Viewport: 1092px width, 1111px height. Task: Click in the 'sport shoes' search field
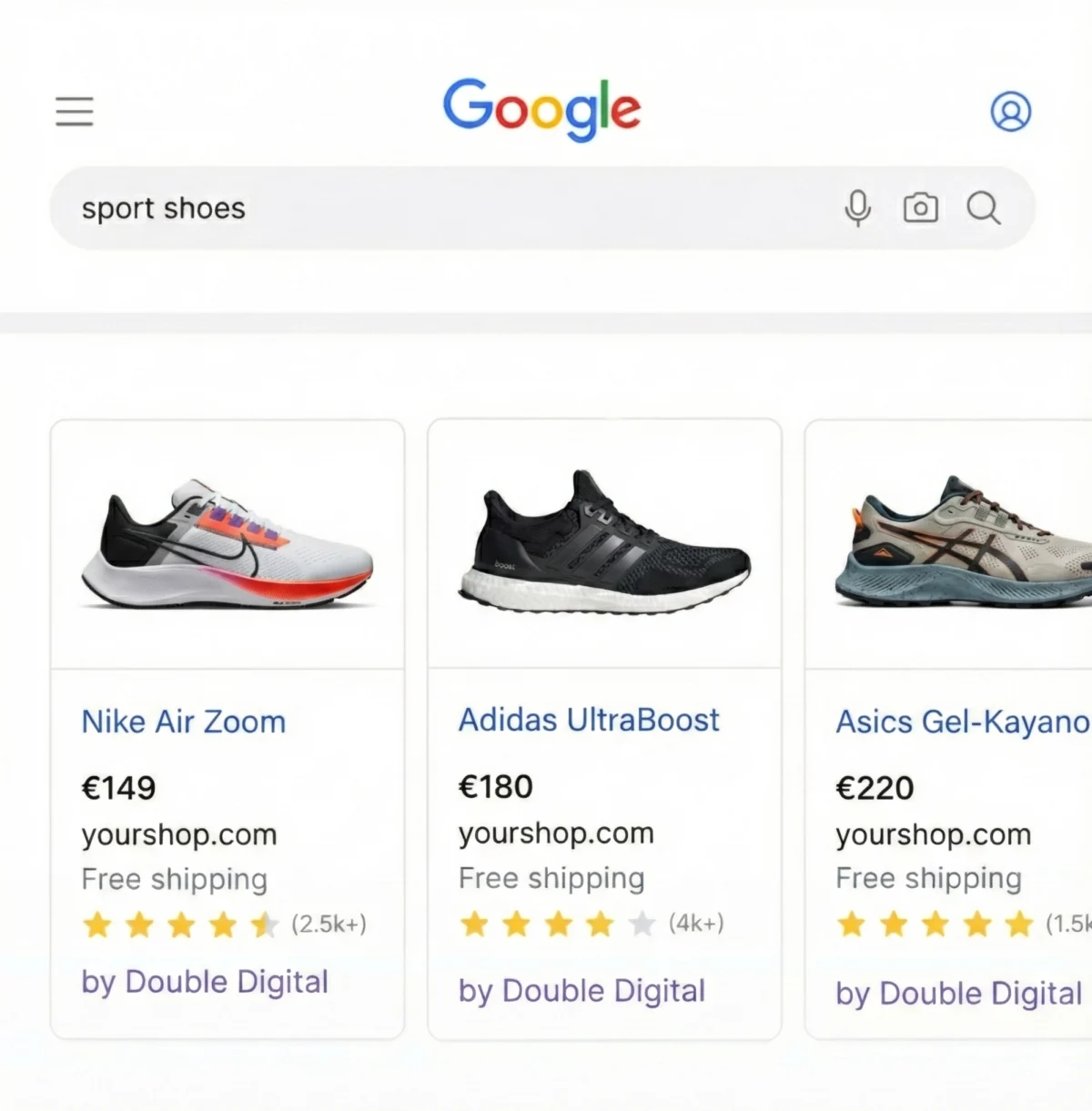437,208
